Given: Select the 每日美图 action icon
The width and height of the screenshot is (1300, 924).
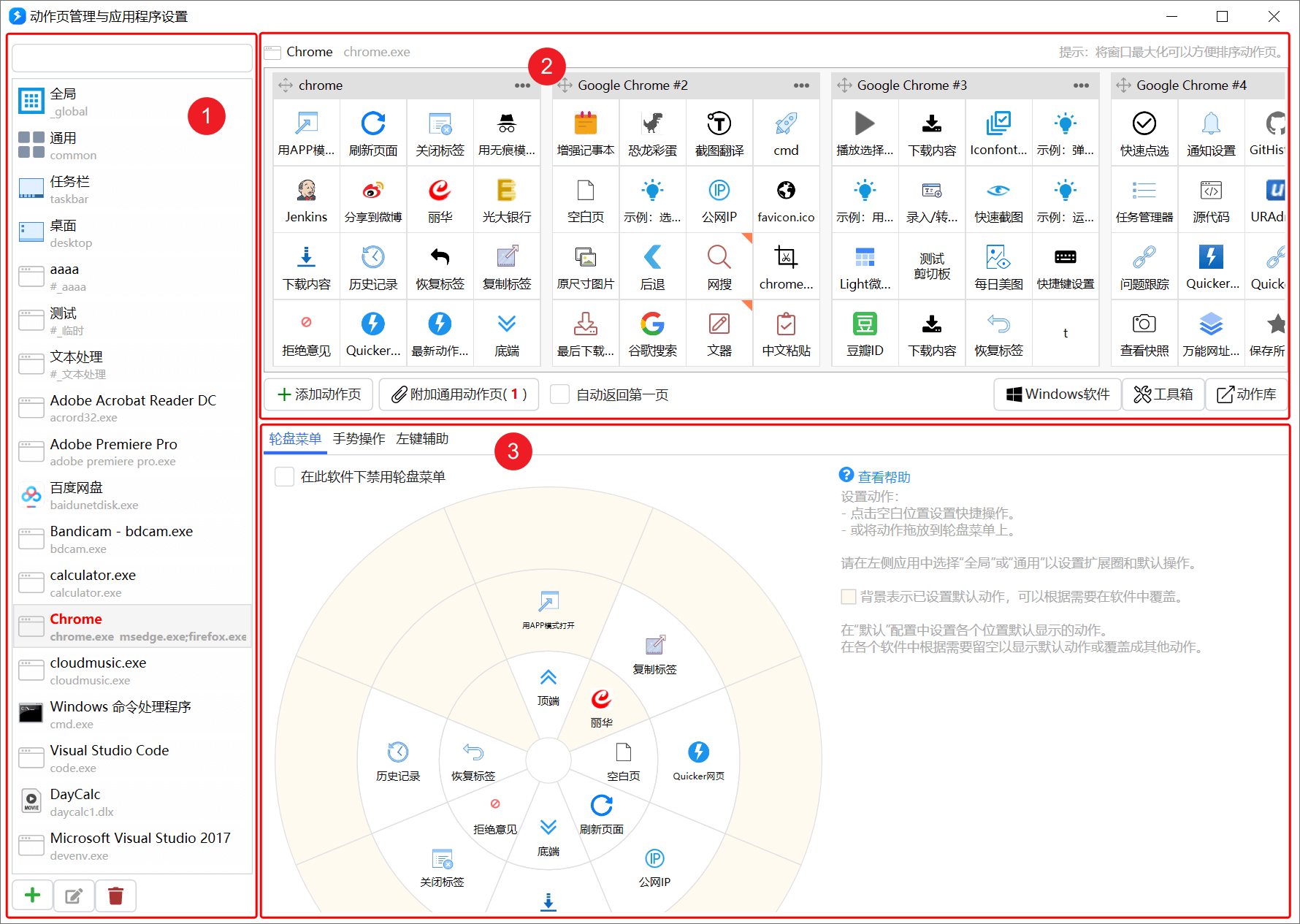Looking at the screenshot, I should [998, 267].
